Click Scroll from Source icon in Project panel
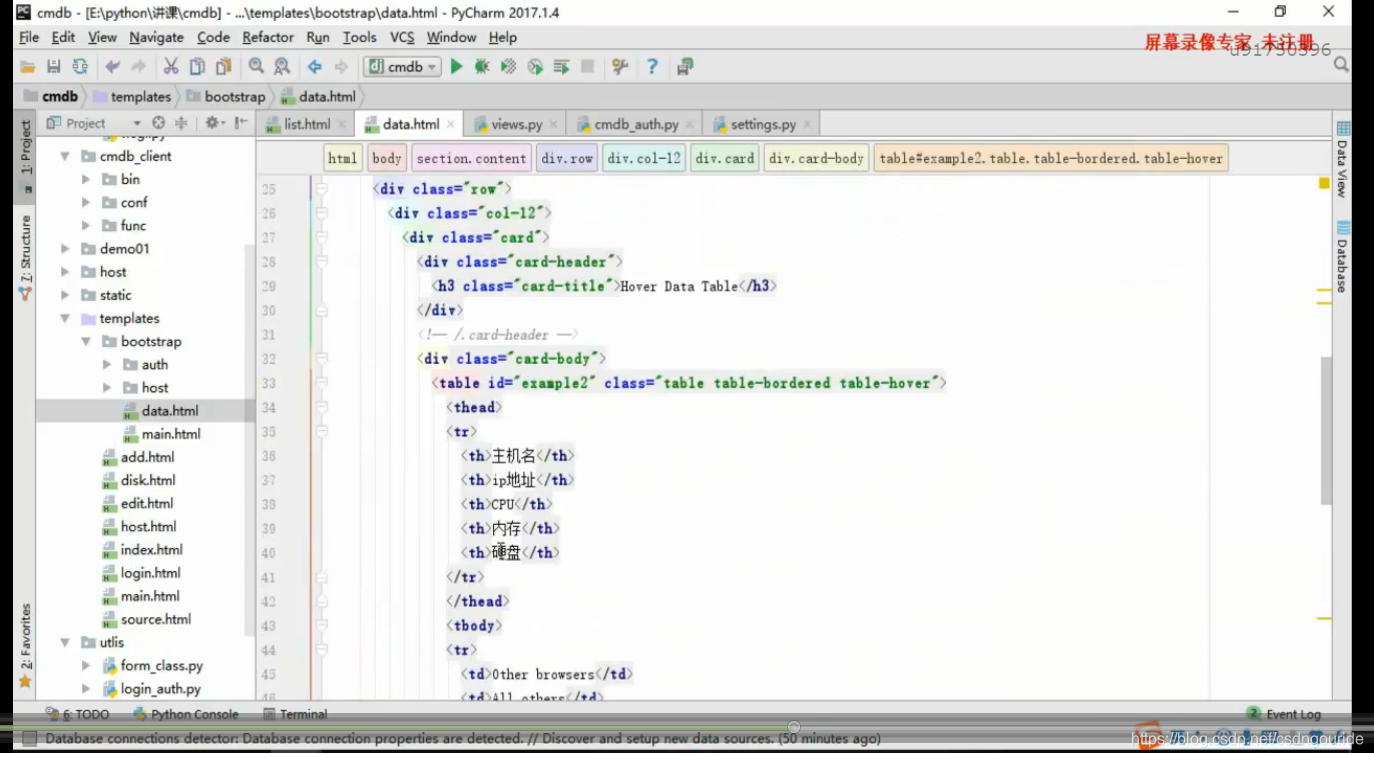 click(x=158, y=123)
